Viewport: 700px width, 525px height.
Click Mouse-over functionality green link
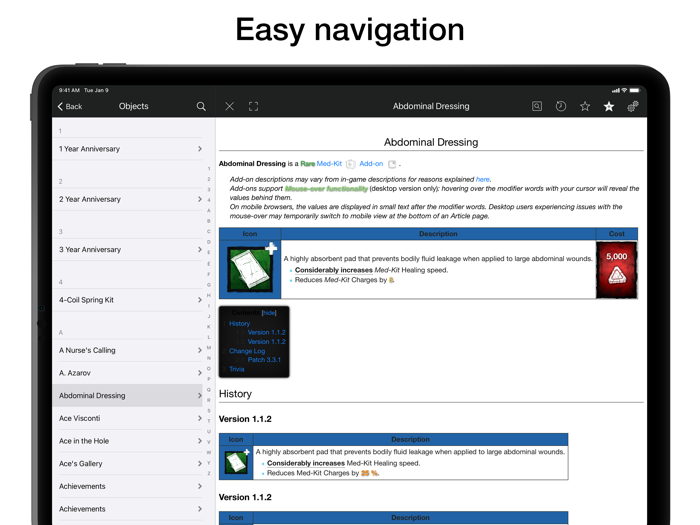click(x=326, y=188)
